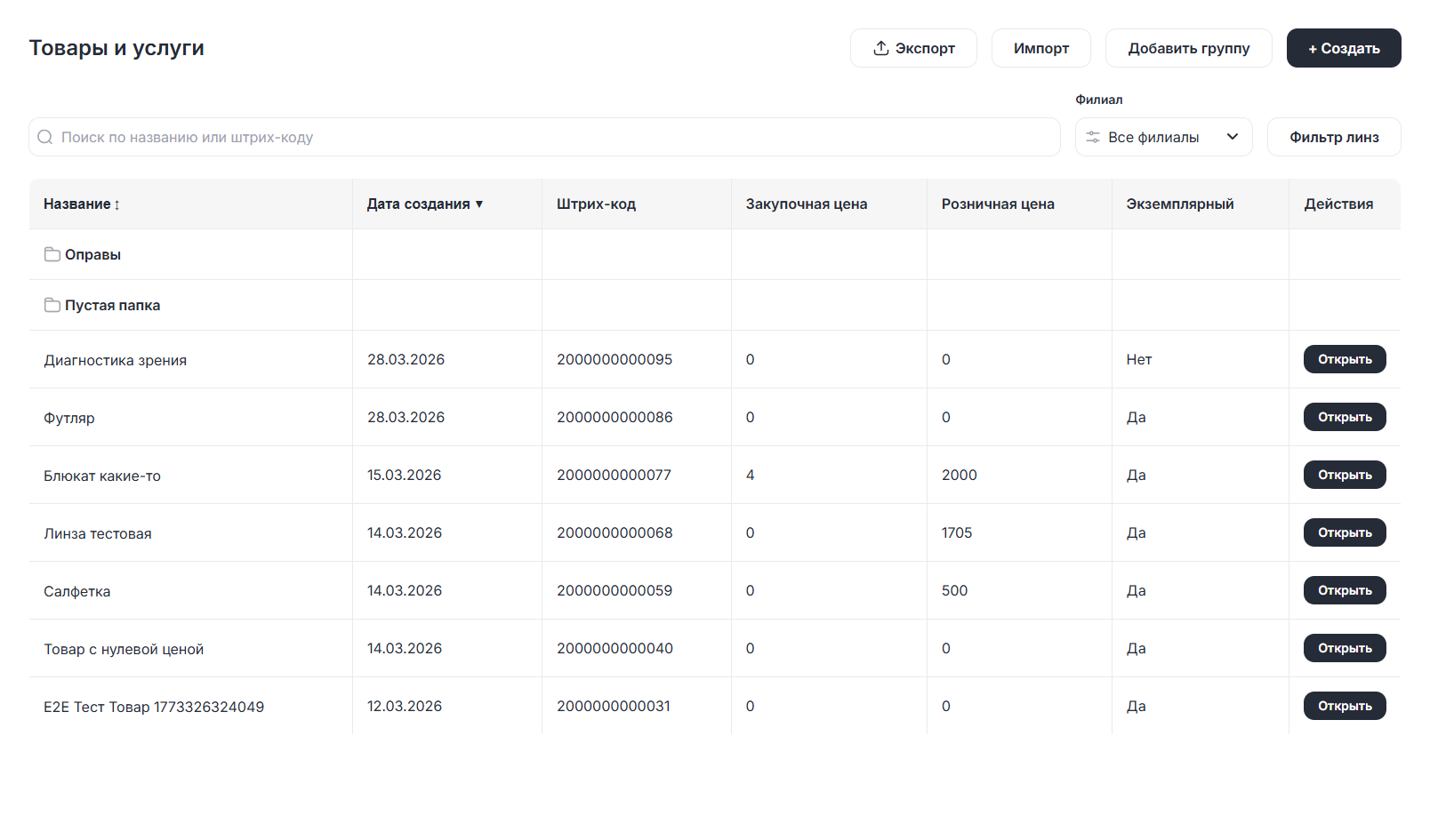
Task: Click the search magnifier icon
Action: (x=45, y=137)
